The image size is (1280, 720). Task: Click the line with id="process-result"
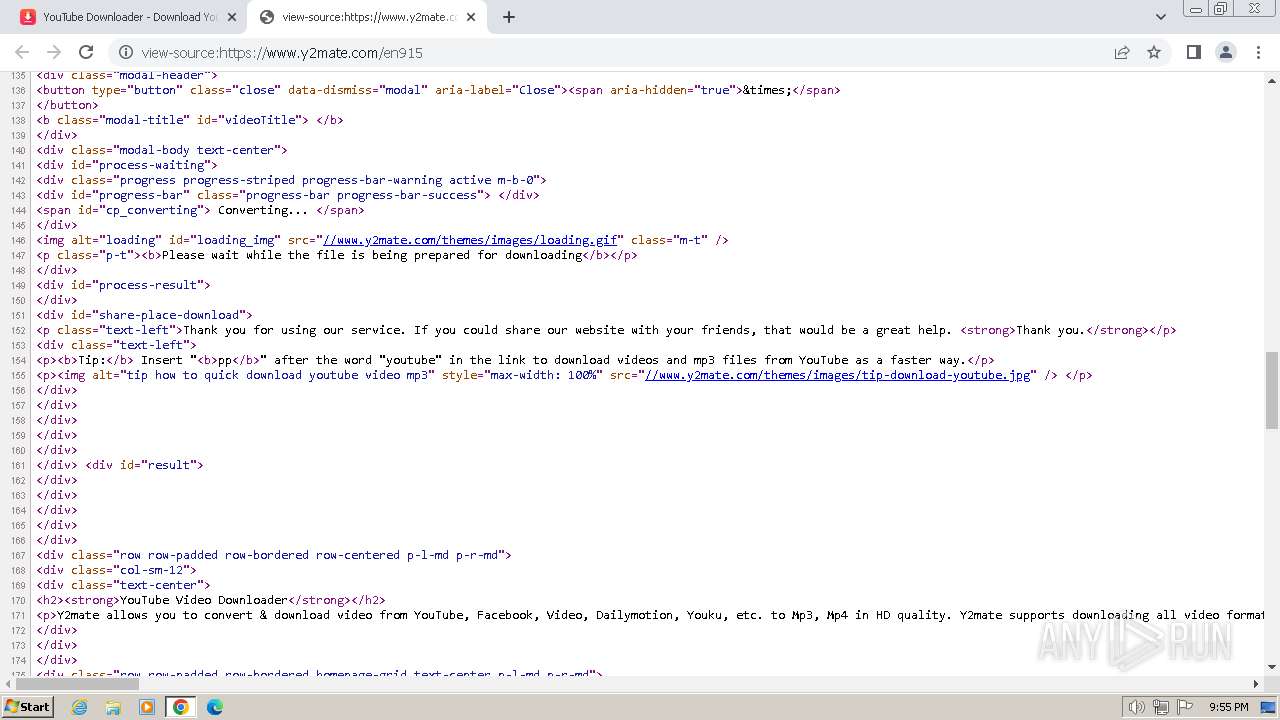click(124, 285)
